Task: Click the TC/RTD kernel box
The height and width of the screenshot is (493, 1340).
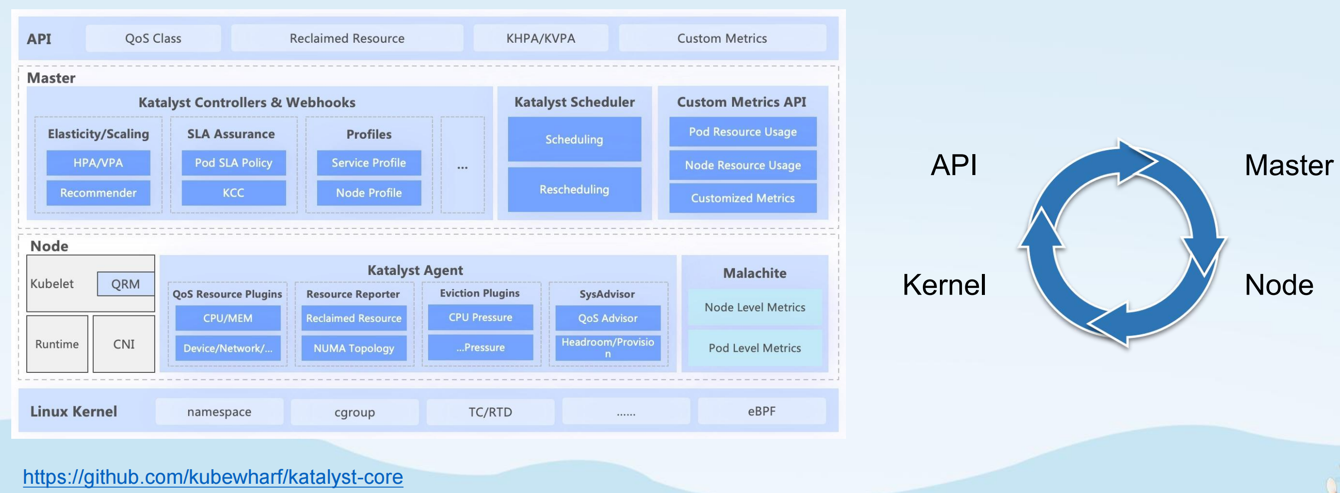Action: 490,412
